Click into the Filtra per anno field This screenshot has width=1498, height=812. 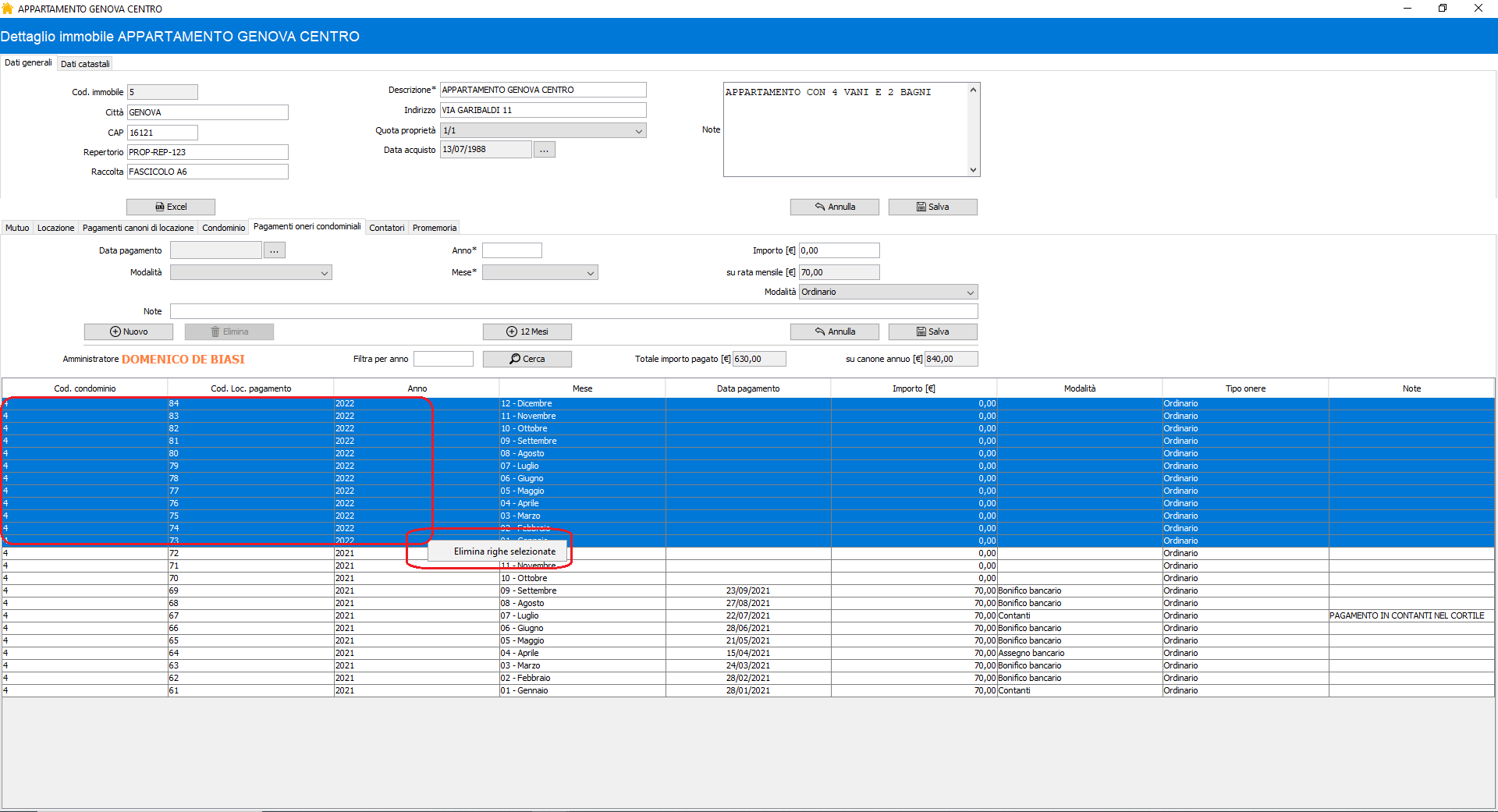(443, 359)
